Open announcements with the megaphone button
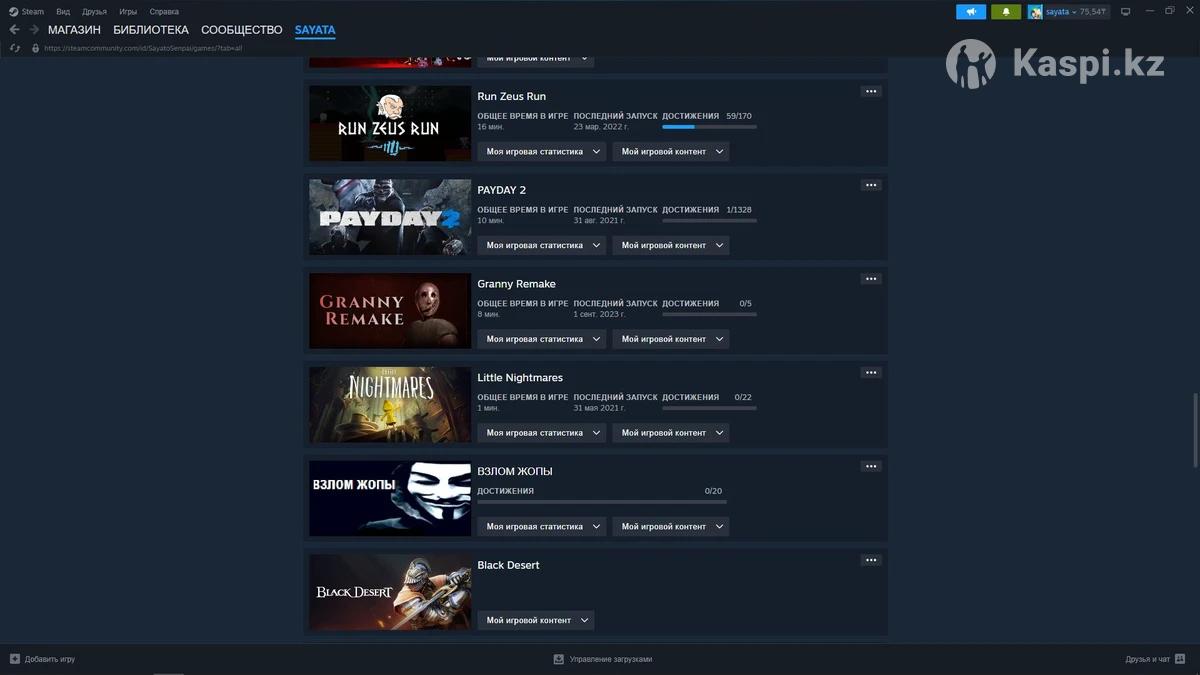The image size is (1200, 675). (971, 12)
